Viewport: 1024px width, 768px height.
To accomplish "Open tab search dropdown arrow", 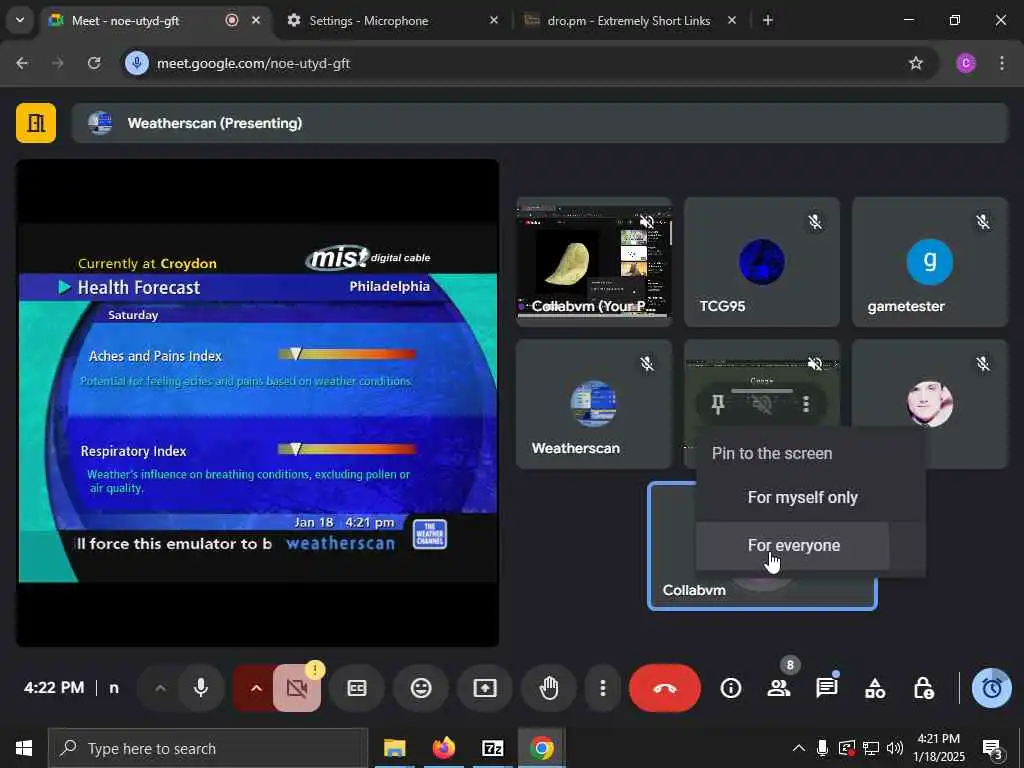I will pyautogui.click(x=20, y=20).
